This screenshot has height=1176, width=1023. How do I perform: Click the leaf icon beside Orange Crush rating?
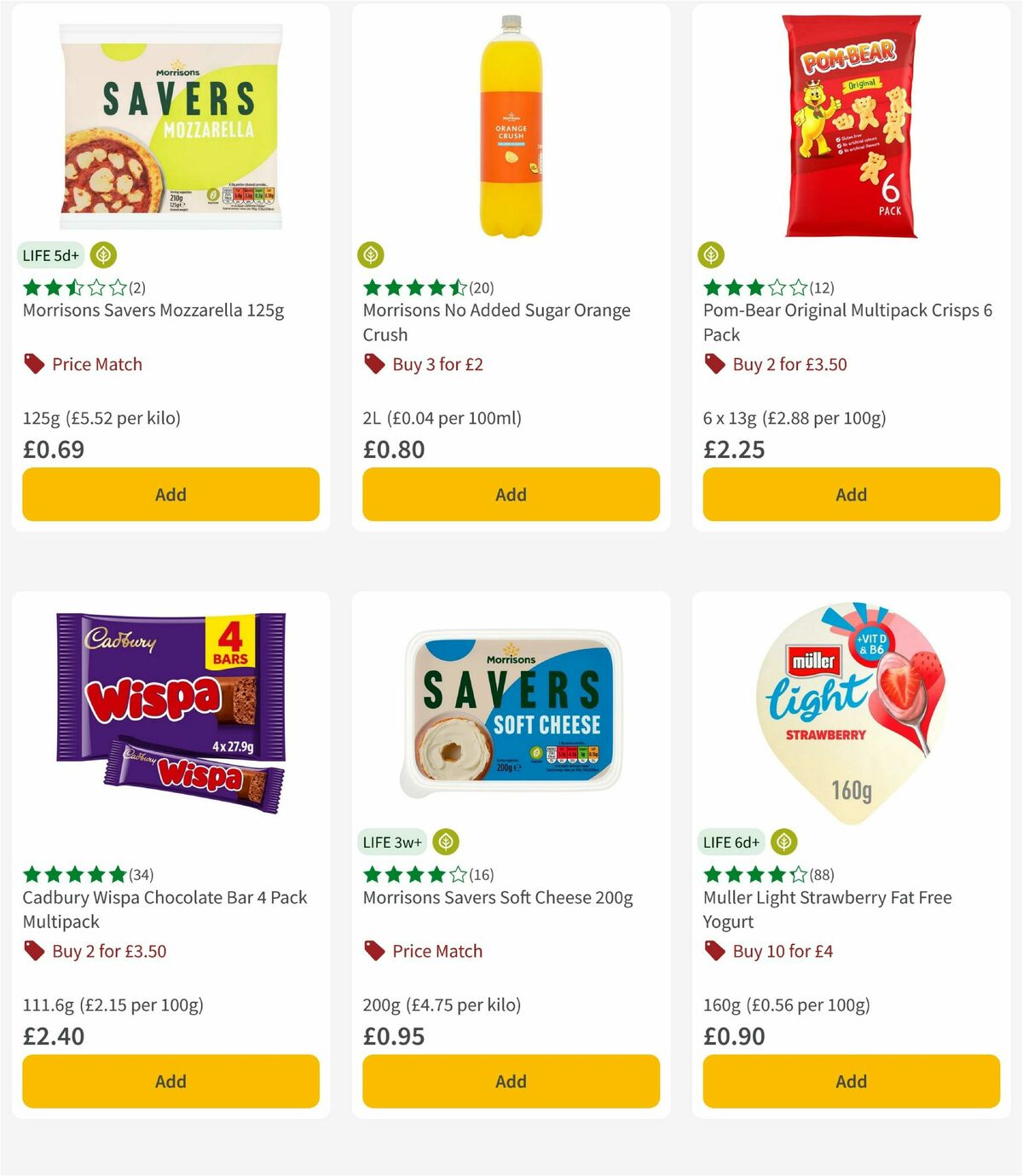click(x=370, y=254)
